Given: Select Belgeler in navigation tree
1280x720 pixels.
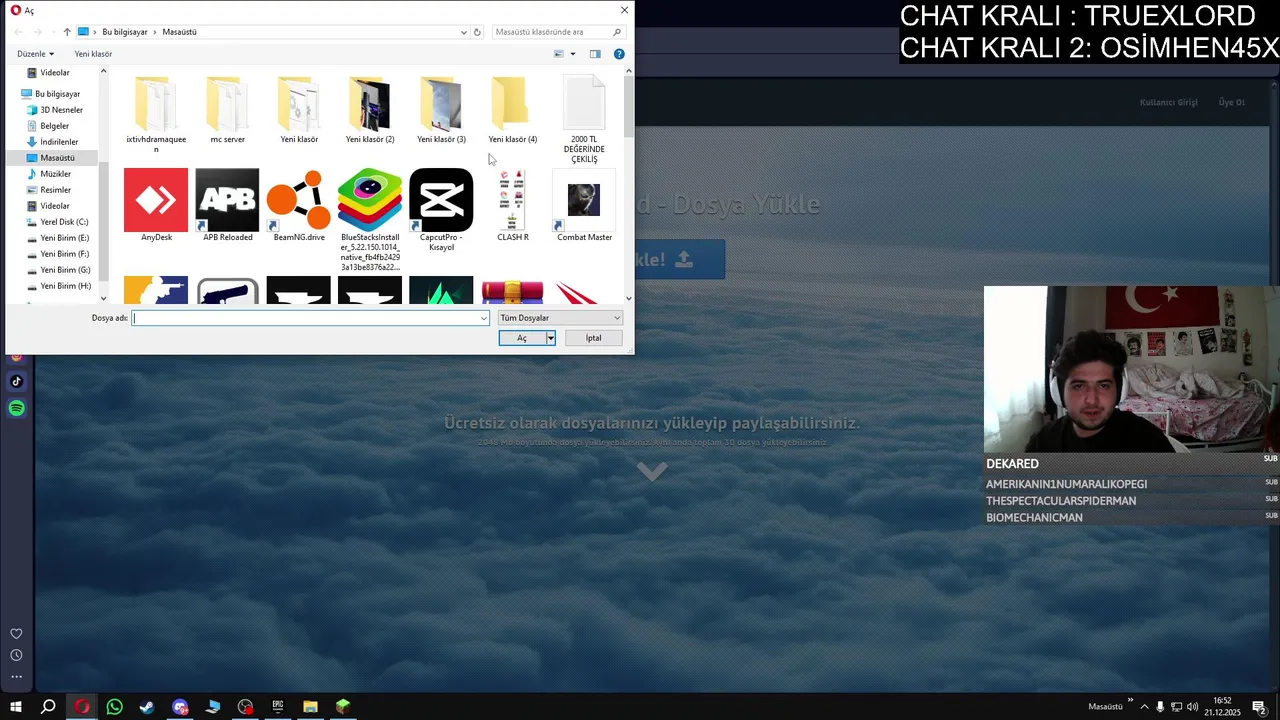Looking at the screenshot, I should click(54, 126).
